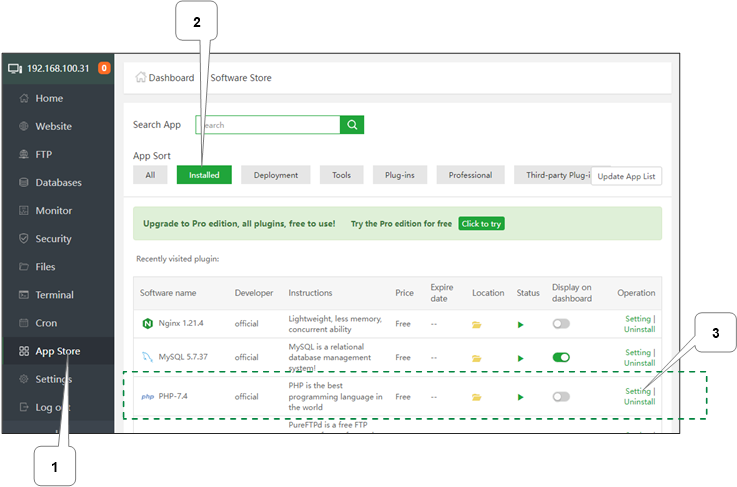Toggle Nginx display on dashboard switch

561,323
